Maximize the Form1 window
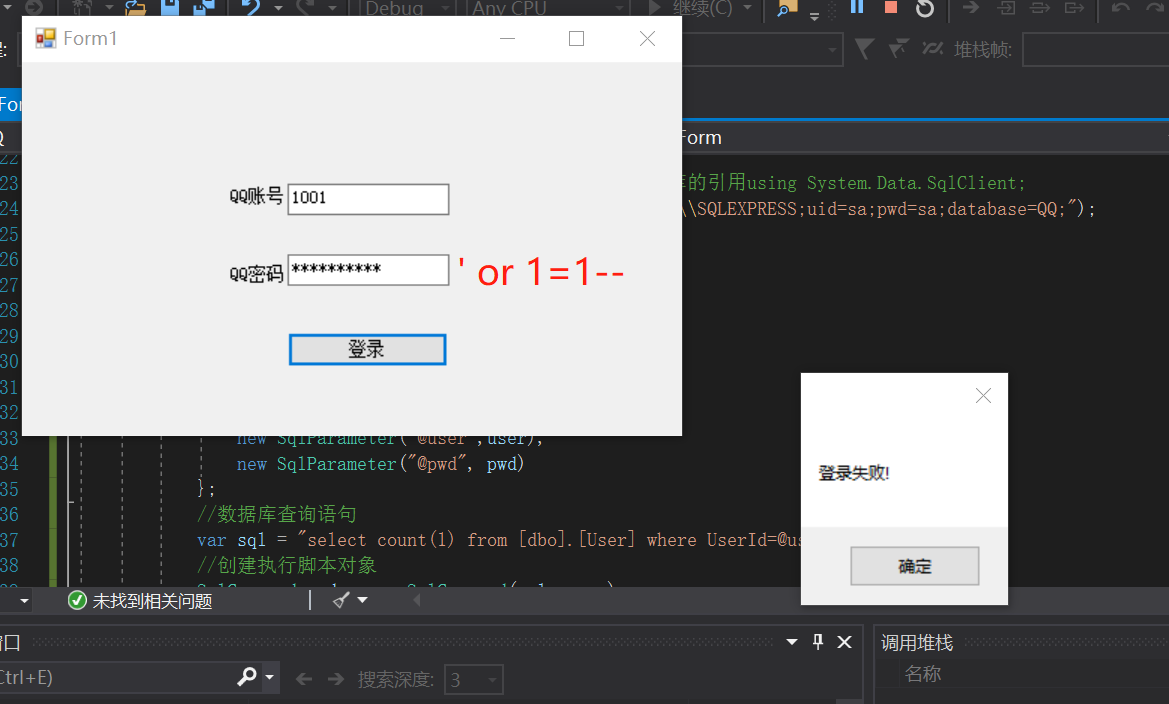Image resolution: width=1169 pixels, height=704 pixels. (576, 39)
